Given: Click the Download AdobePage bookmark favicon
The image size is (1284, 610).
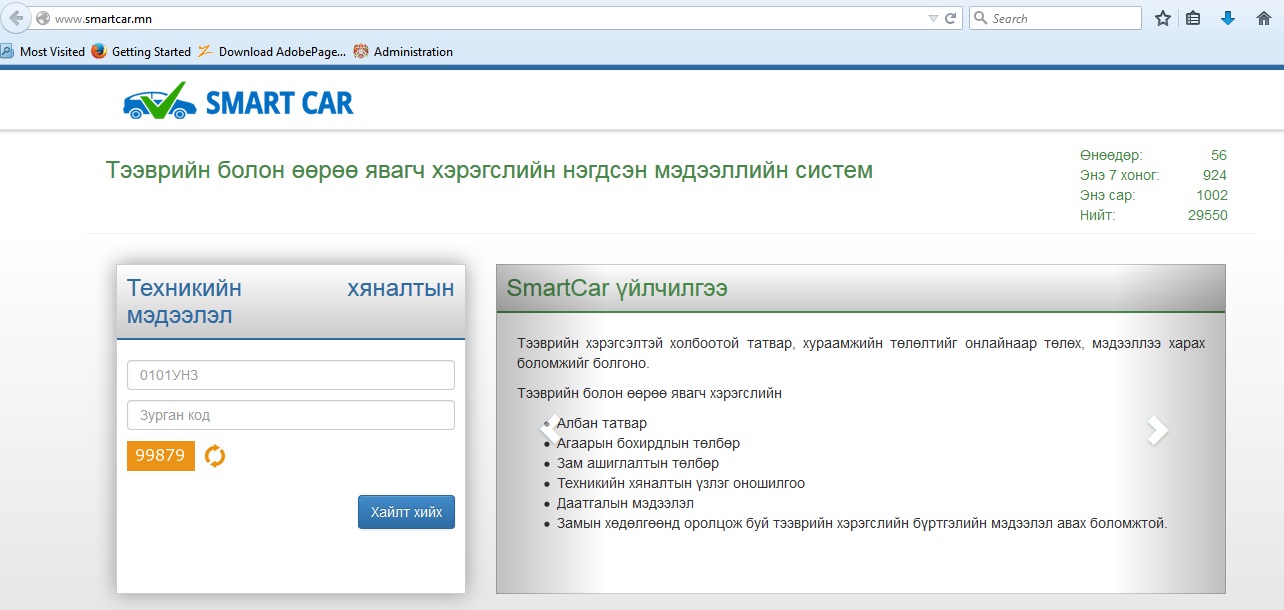Looking at the screenshot, I should [x=206, y=52].
